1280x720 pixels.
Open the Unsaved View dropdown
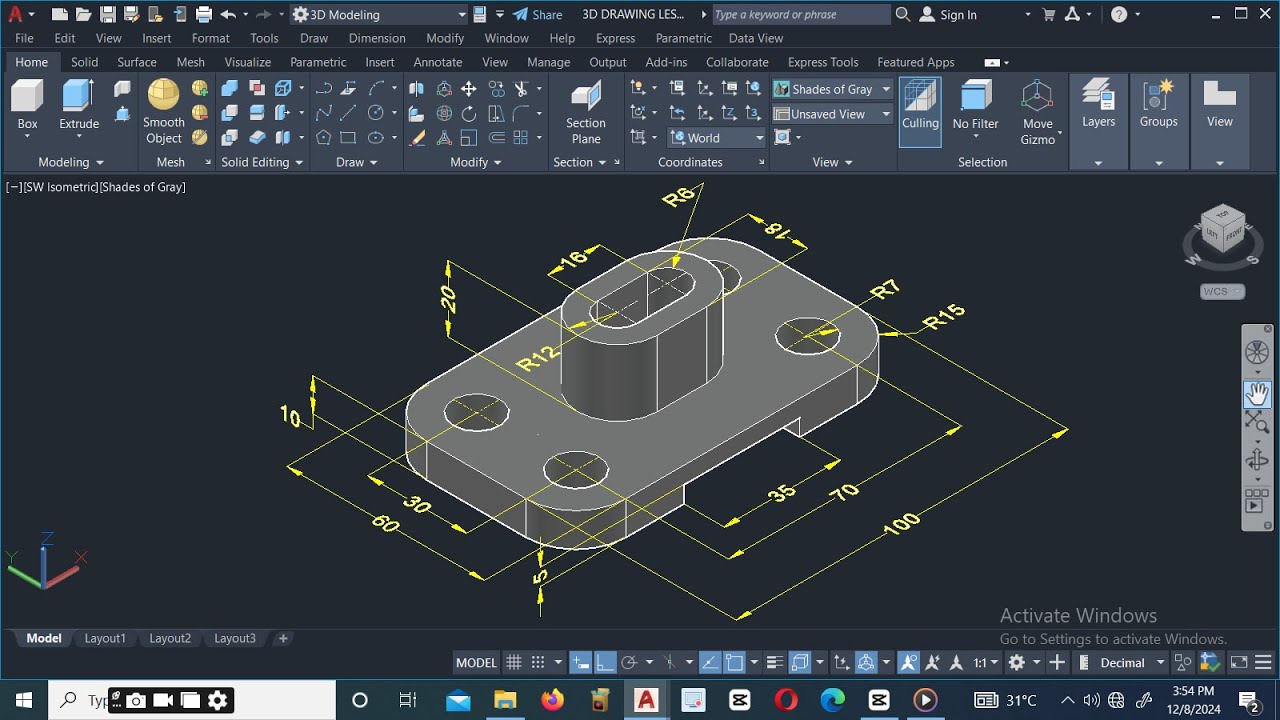[x=832, y=114]
